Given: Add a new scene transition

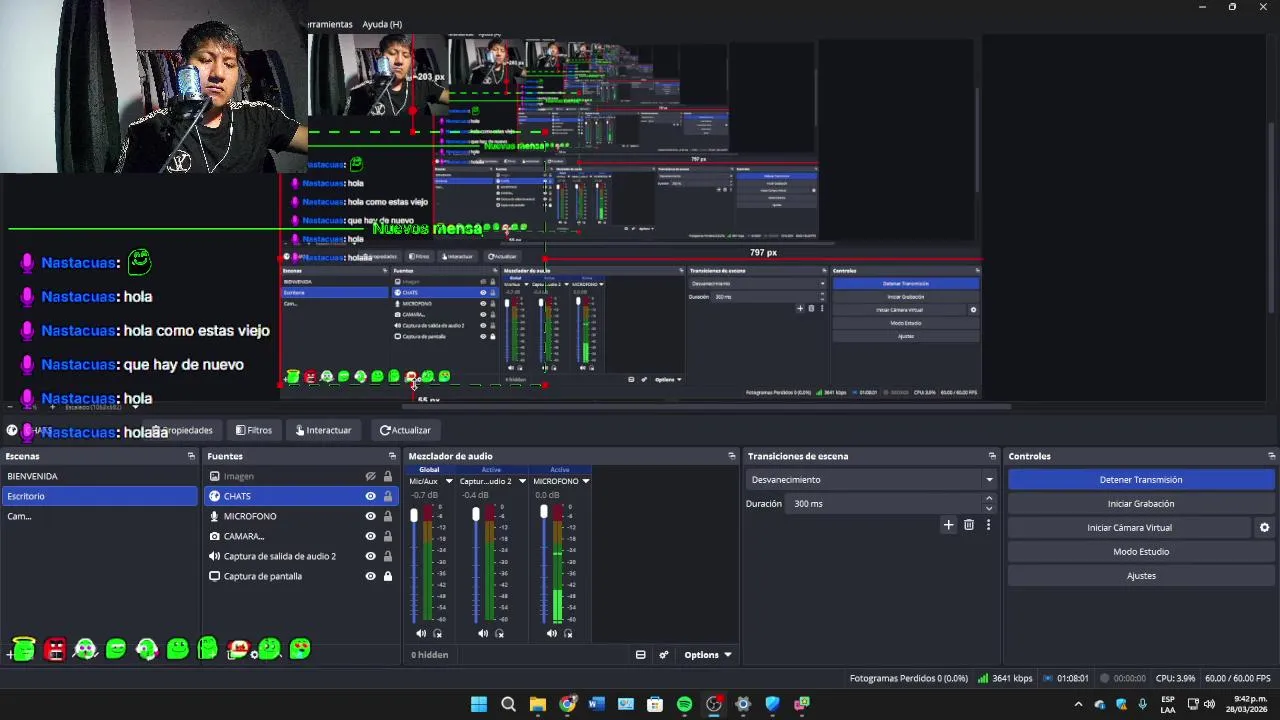Looking at the screenshot, I should (948, 525).
